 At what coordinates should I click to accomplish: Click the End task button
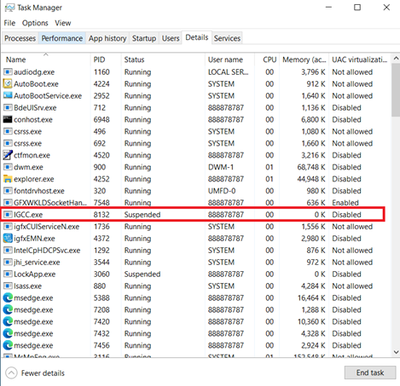click(370, 372)
